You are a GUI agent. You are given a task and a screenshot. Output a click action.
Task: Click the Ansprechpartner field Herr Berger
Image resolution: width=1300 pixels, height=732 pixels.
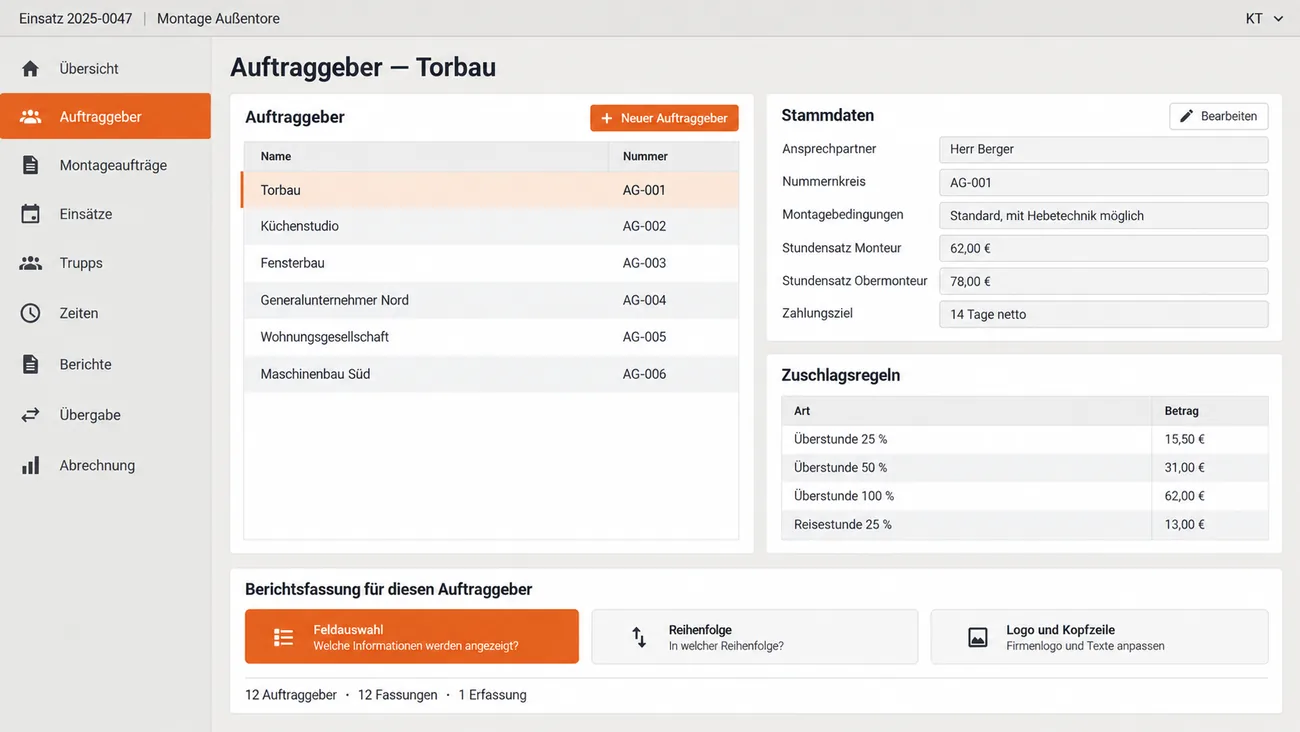click(x=1104, y=149)
